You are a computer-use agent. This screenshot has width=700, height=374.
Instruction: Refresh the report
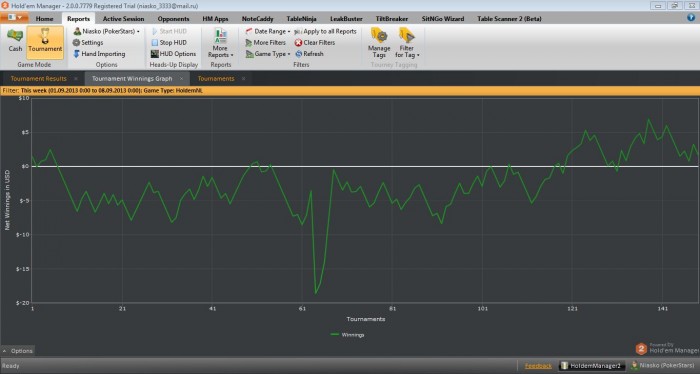(x=309, y=54)
